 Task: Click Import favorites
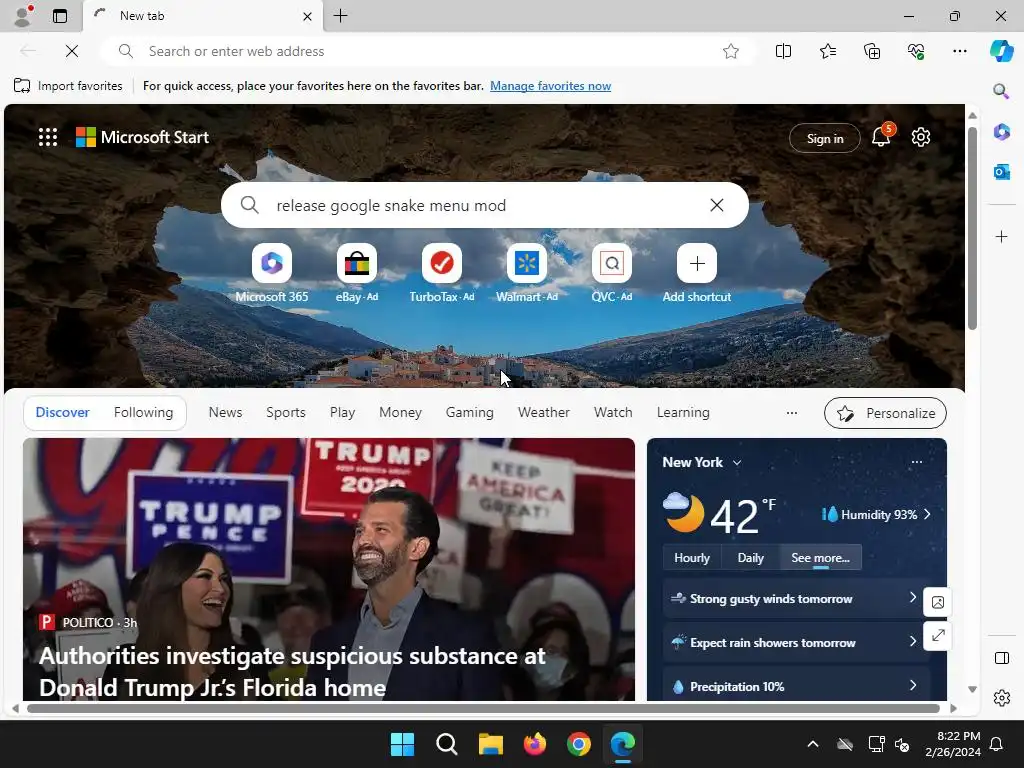(x=68, y=86)
